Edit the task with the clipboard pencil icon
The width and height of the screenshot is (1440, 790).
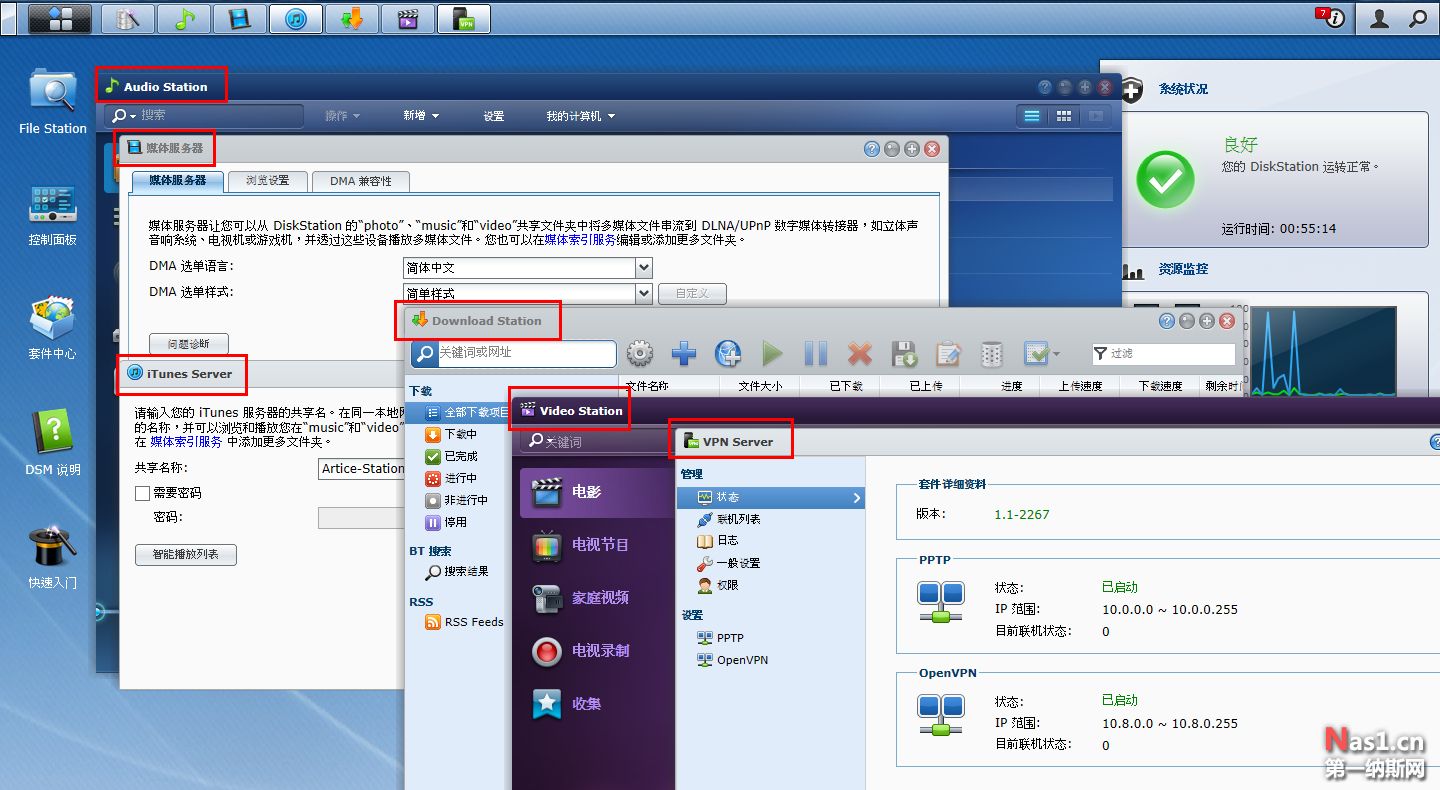948,353
